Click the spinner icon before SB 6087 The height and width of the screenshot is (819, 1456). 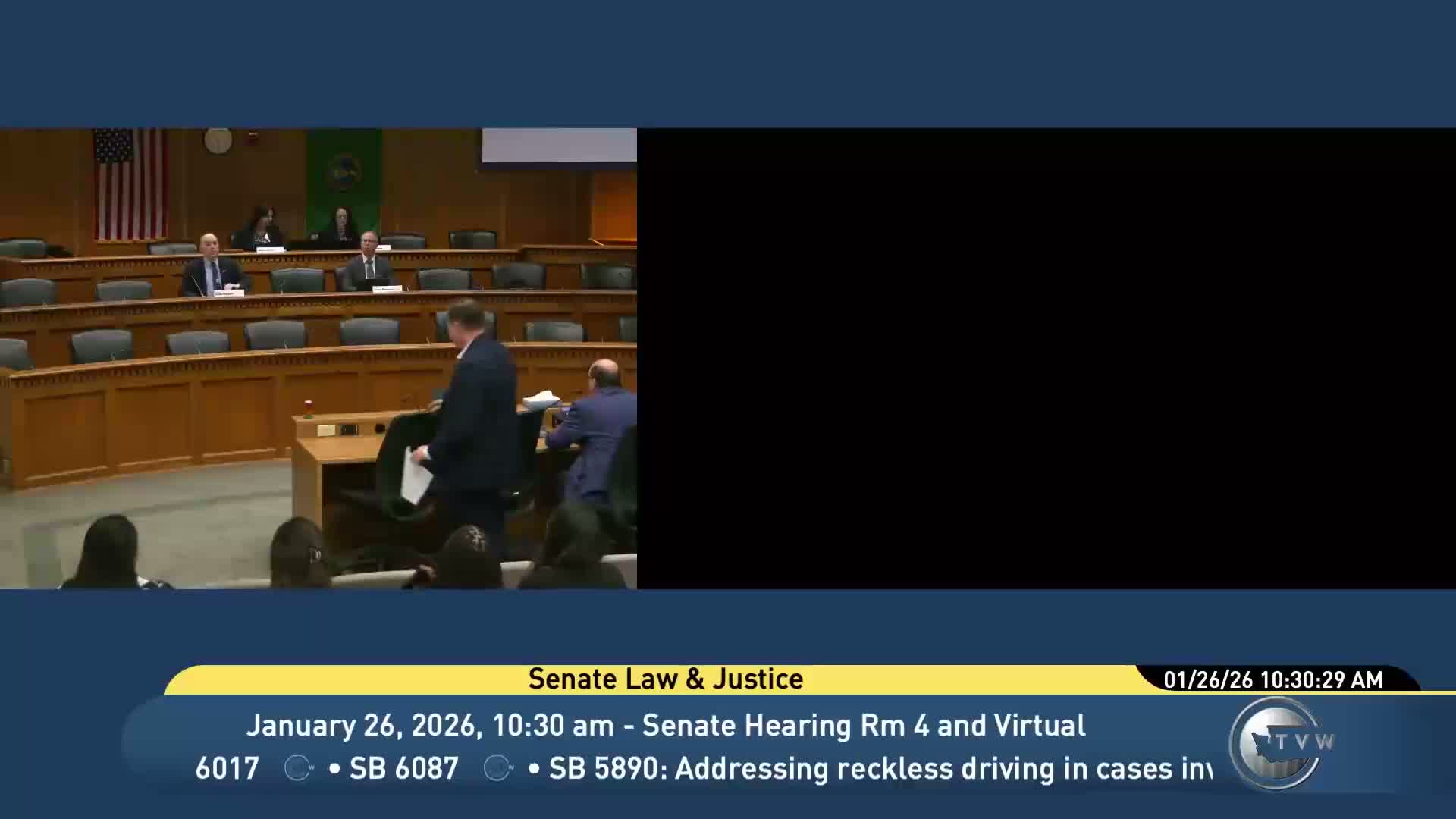click(x=298, y=768)
